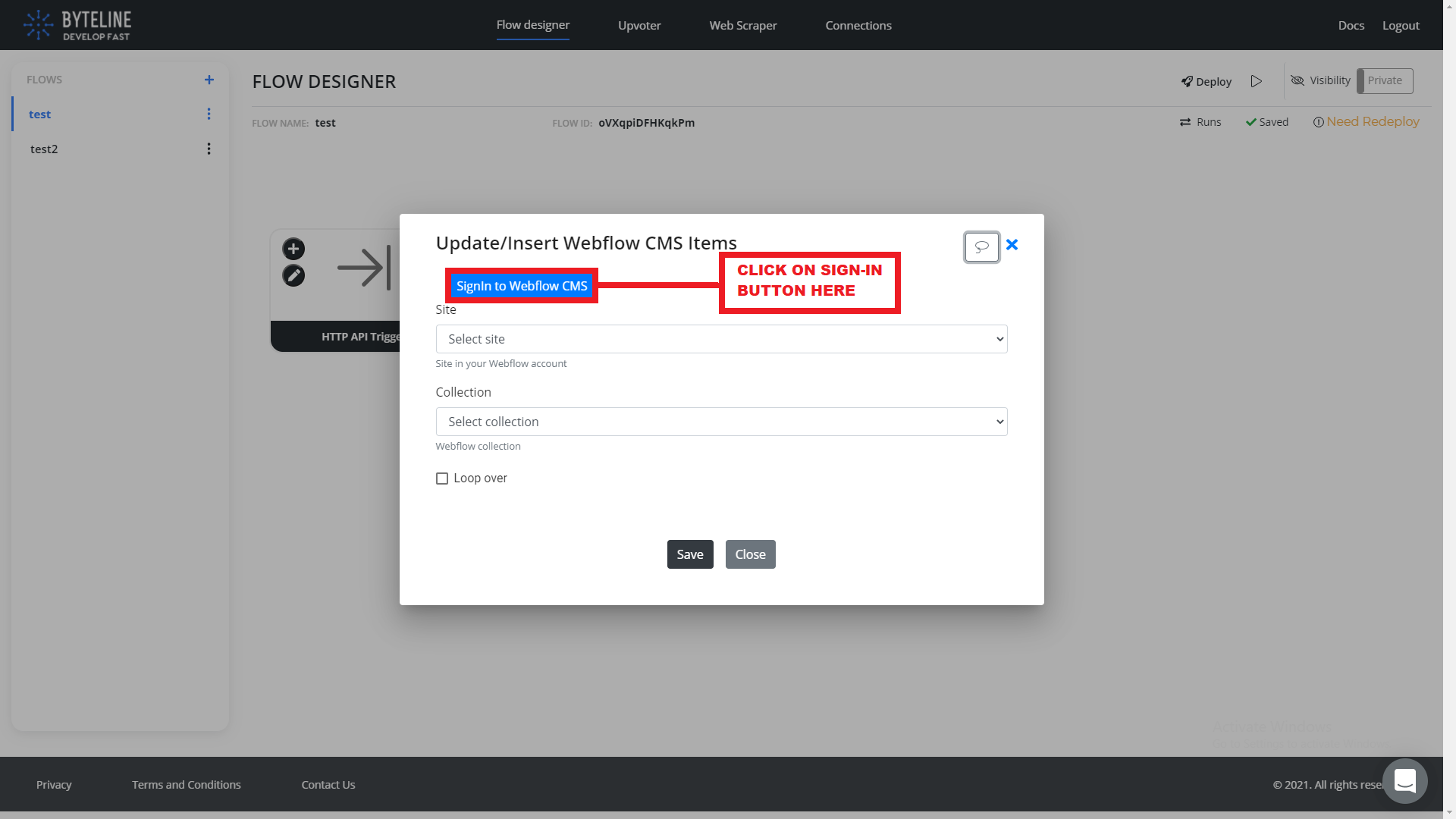Go to Web Scraper tab

click(743, 25)
